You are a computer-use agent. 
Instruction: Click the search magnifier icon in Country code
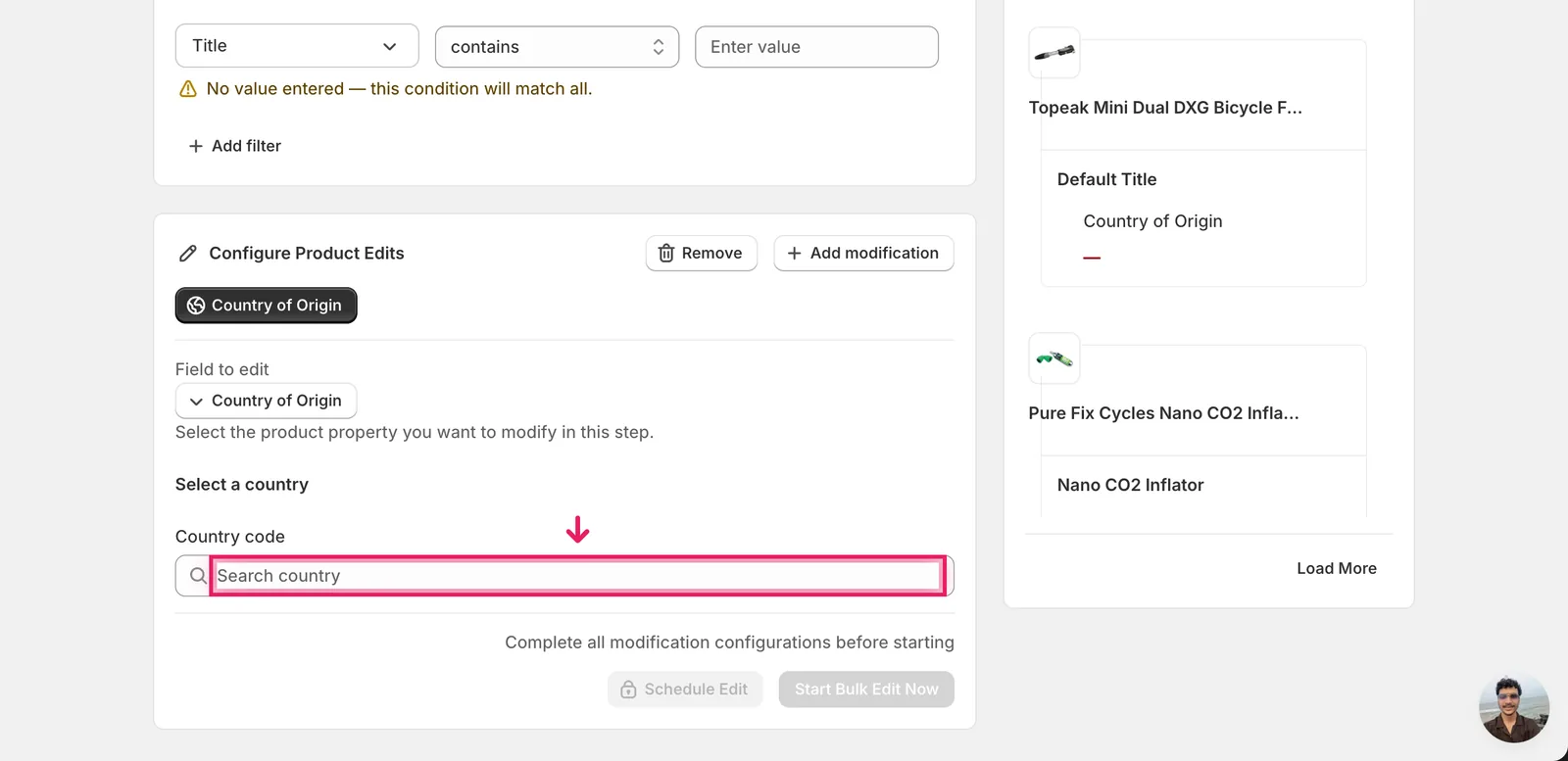(x=198, y=576)
